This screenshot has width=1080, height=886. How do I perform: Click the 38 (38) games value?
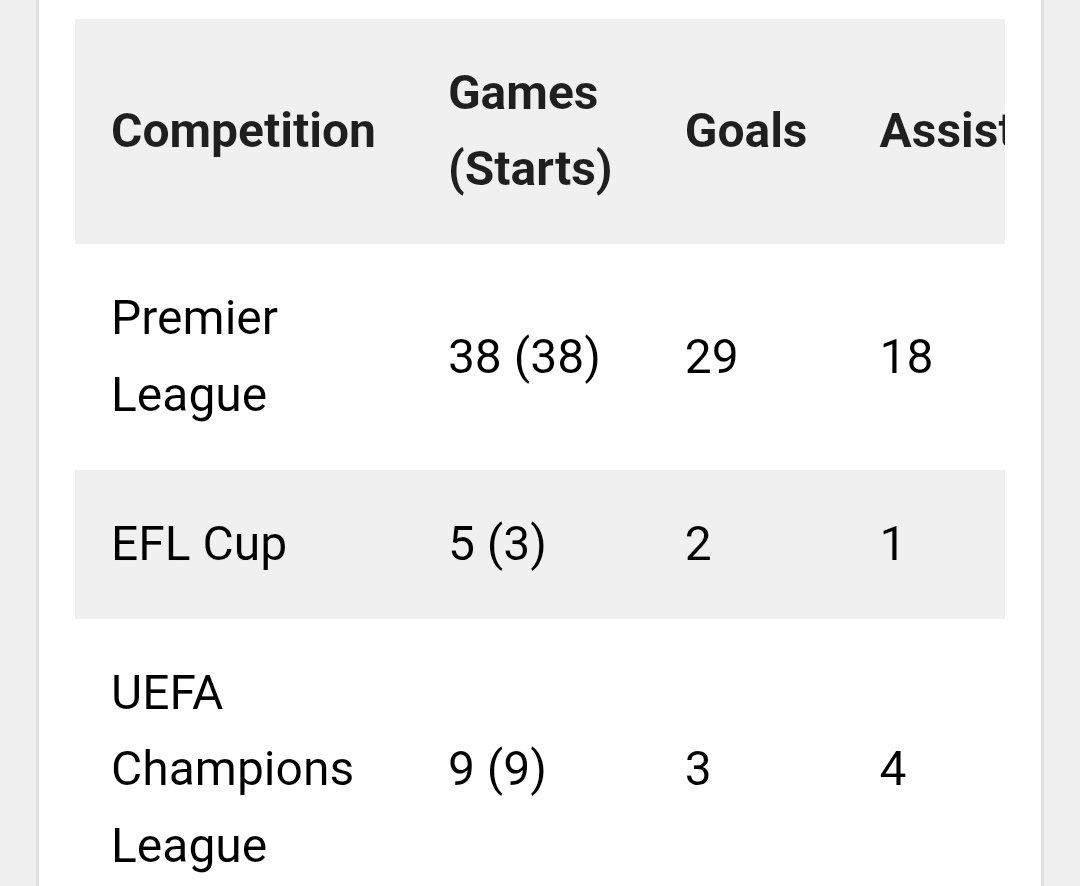click(x=524, y=356)
